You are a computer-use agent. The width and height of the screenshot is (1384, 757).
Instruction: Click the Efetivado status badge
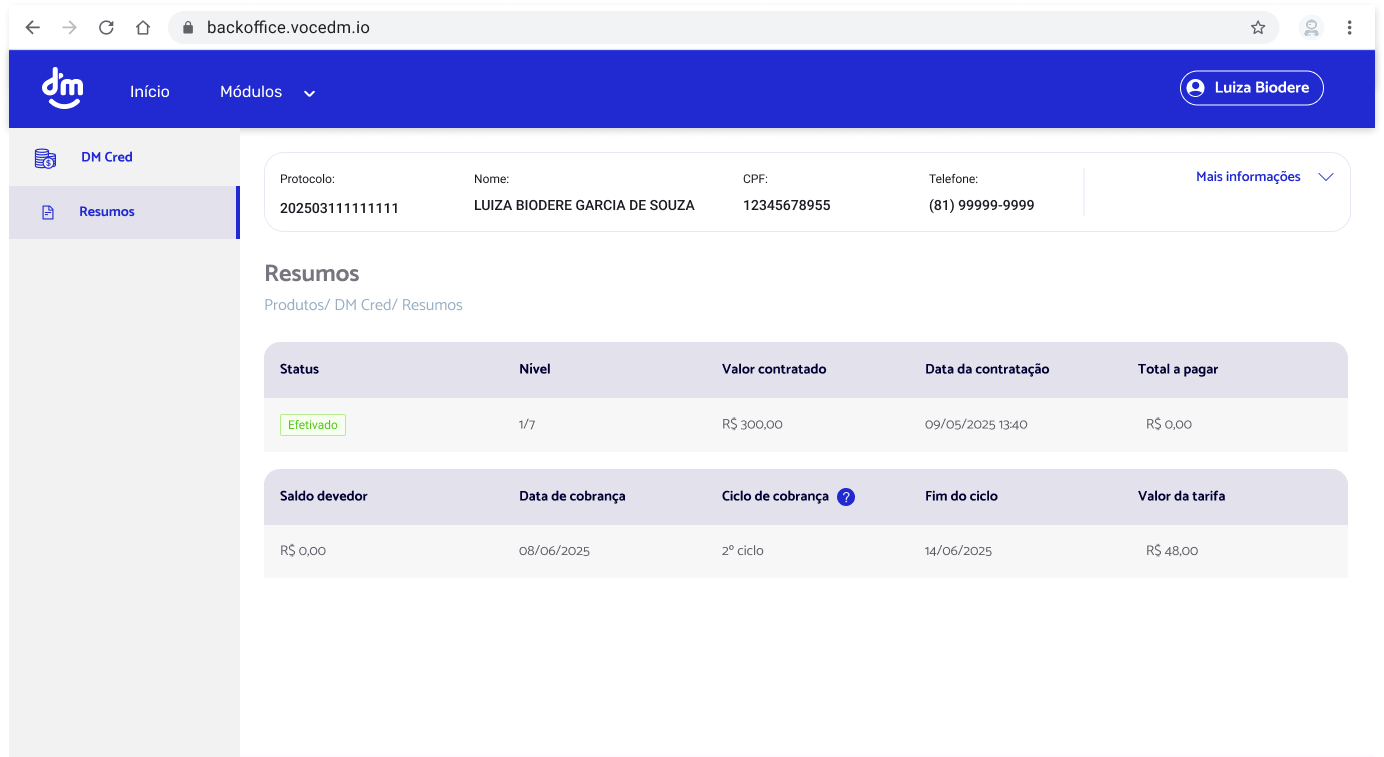312,424
